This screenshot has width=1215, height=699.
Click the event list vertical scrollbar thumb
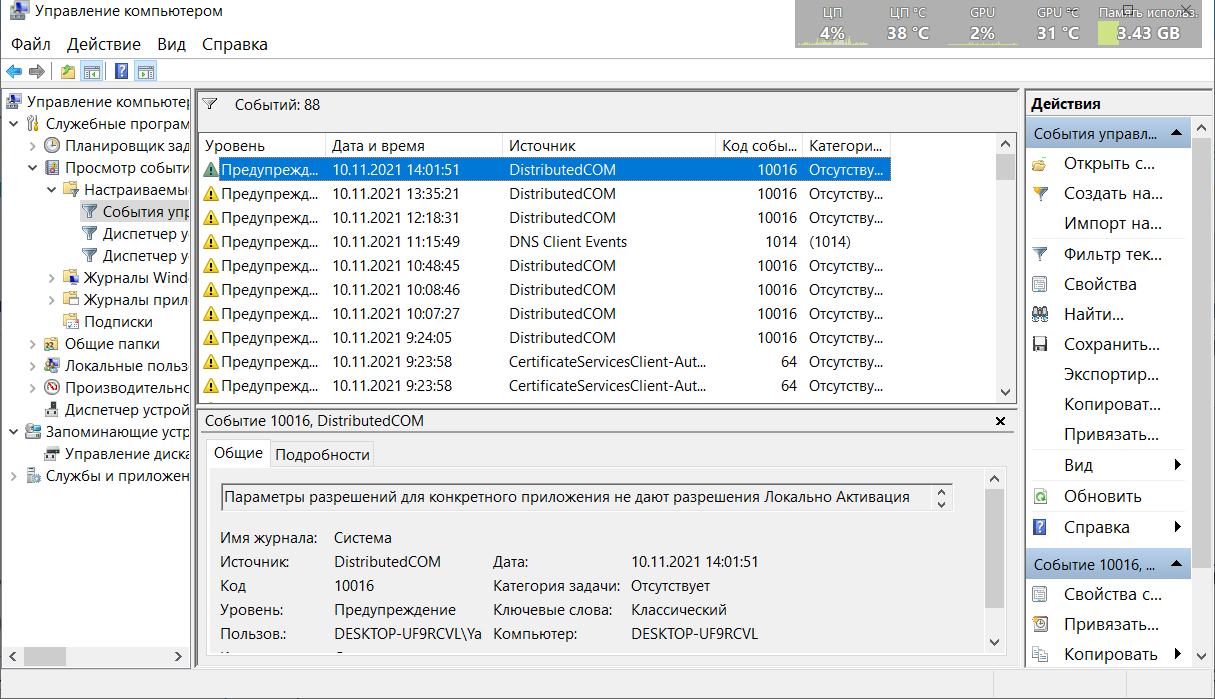point(1005,166)
